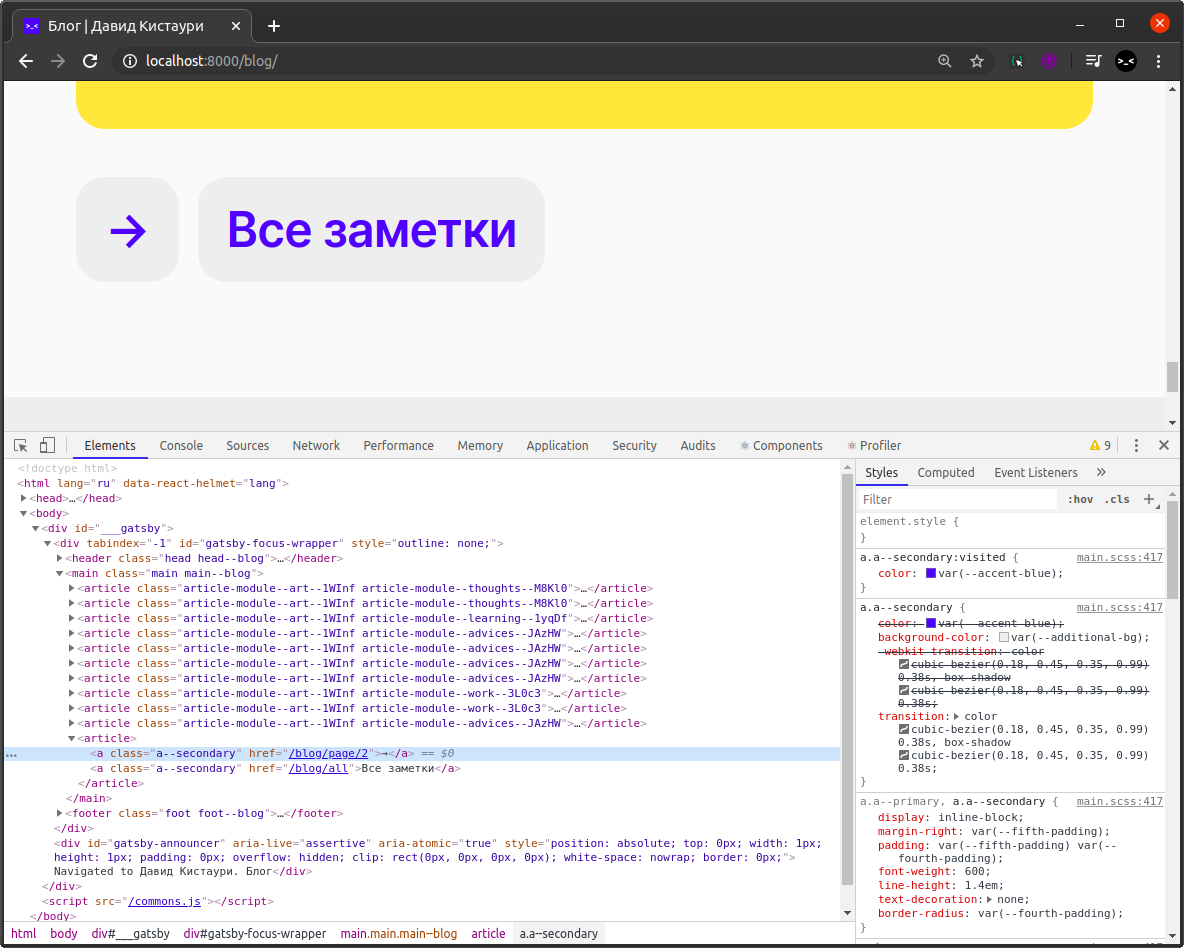Switch to the Computed styles tab

tap(945, 472)
